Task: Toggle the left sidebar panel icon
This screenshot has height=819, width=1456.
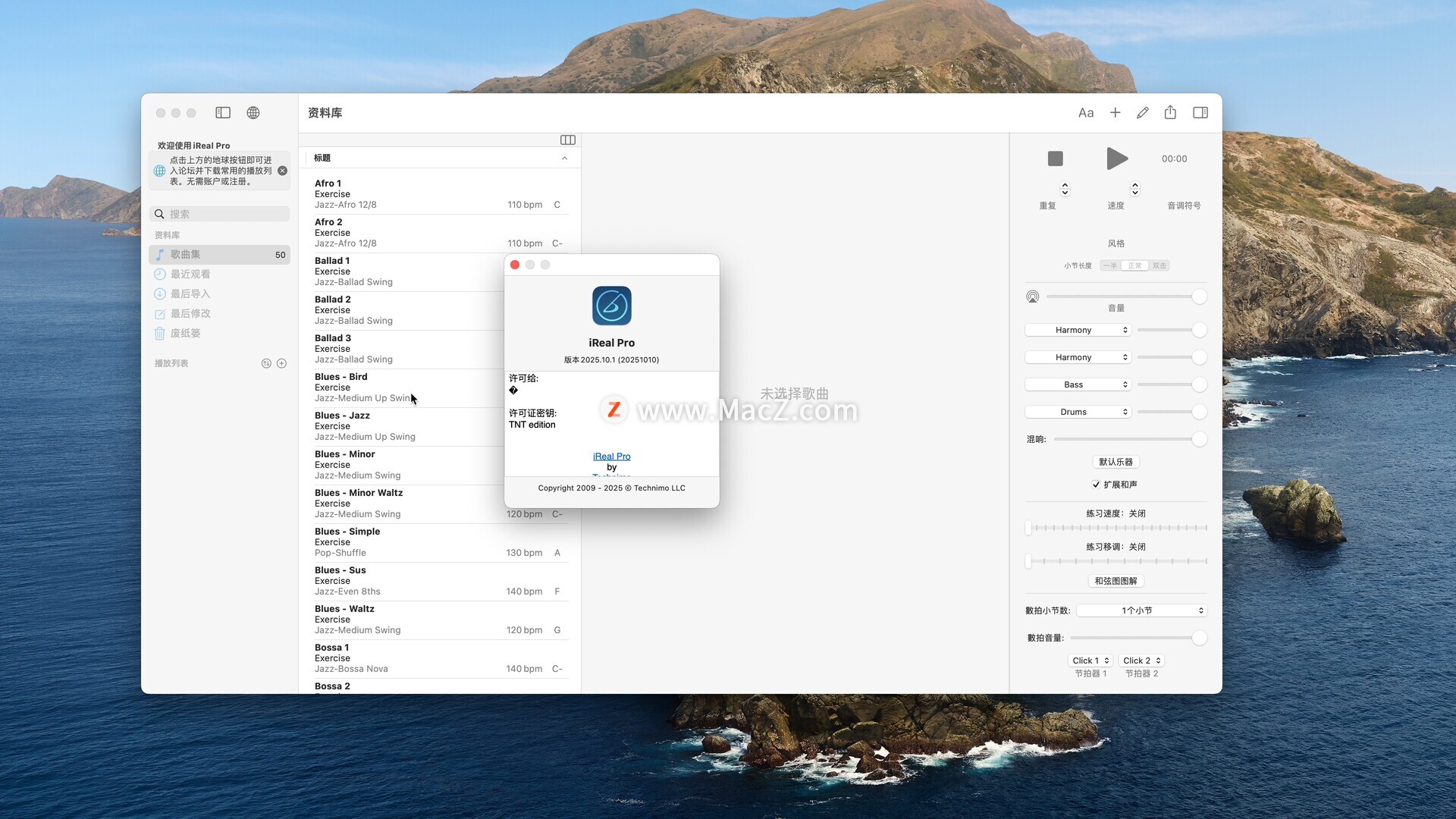Action: click(223, 113)
